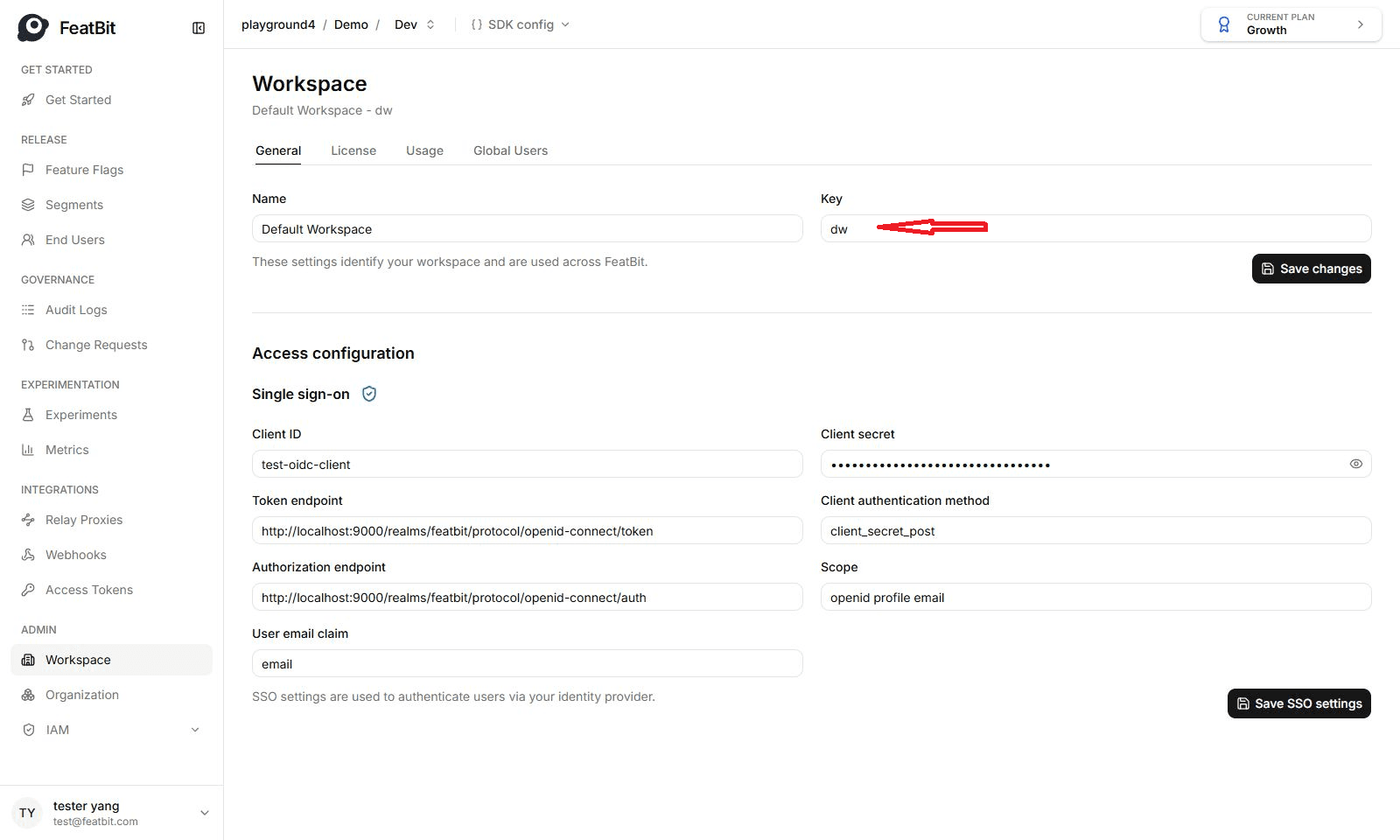Open Segments in the sidebar

[112, 205]
